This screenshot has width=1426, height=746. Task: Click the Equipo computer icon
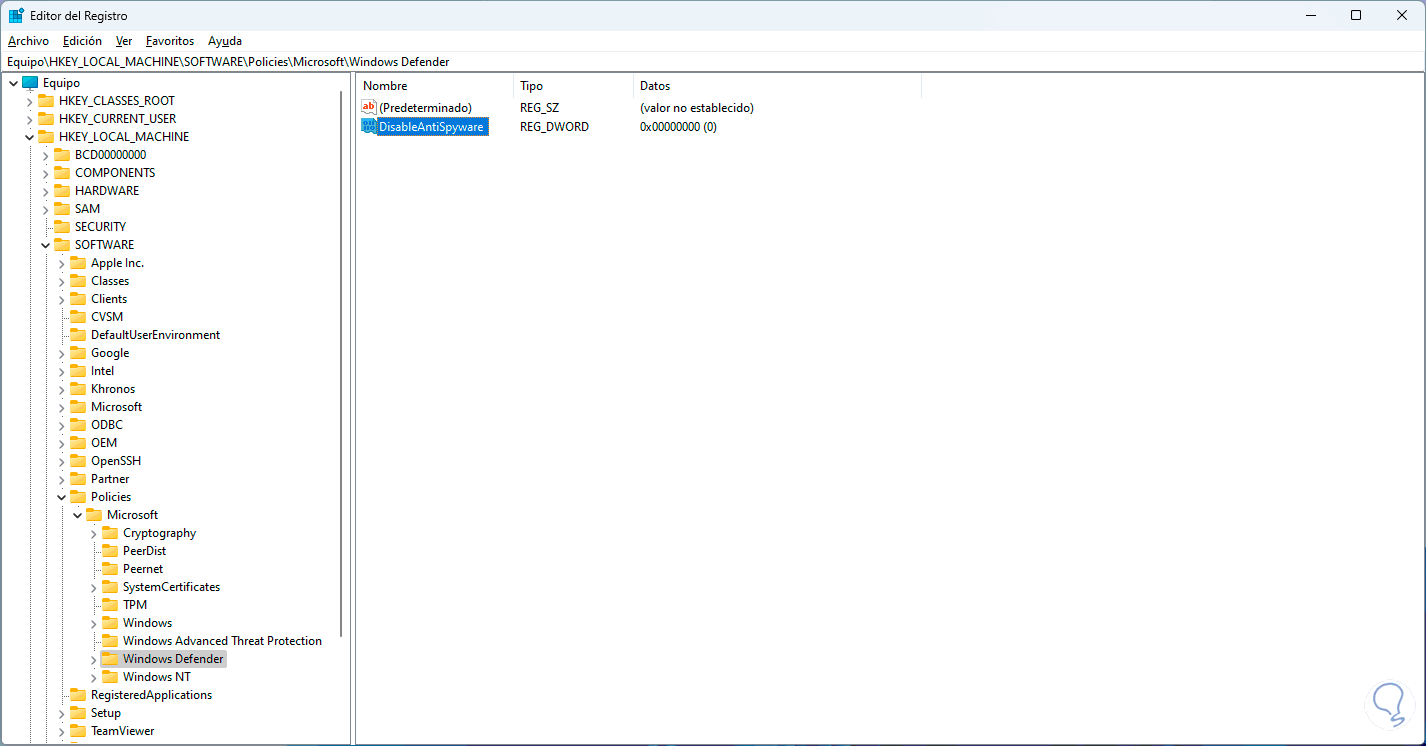click(x=30, y=83)
